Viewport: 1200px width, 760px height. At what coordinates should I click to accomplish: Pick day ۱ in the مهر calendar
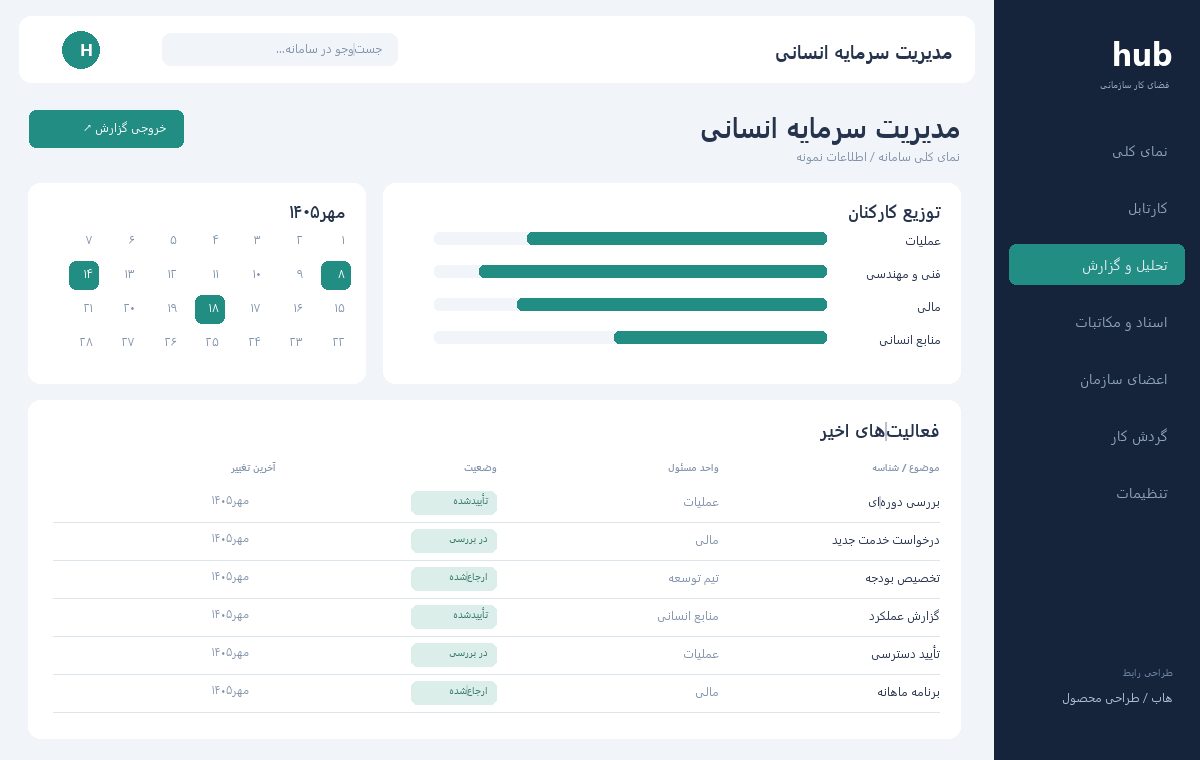pos(343,240)
